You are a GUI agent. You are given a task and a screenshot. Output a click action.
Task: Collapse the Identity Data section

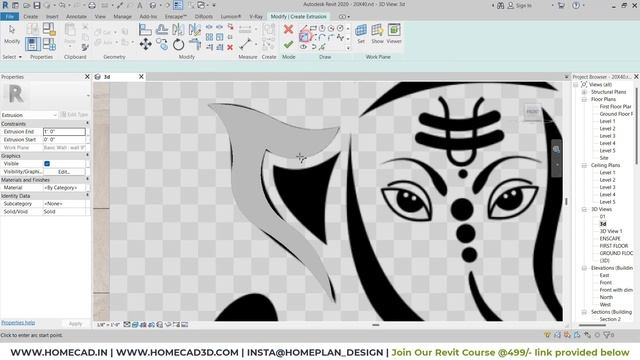(x=87, y=196)
